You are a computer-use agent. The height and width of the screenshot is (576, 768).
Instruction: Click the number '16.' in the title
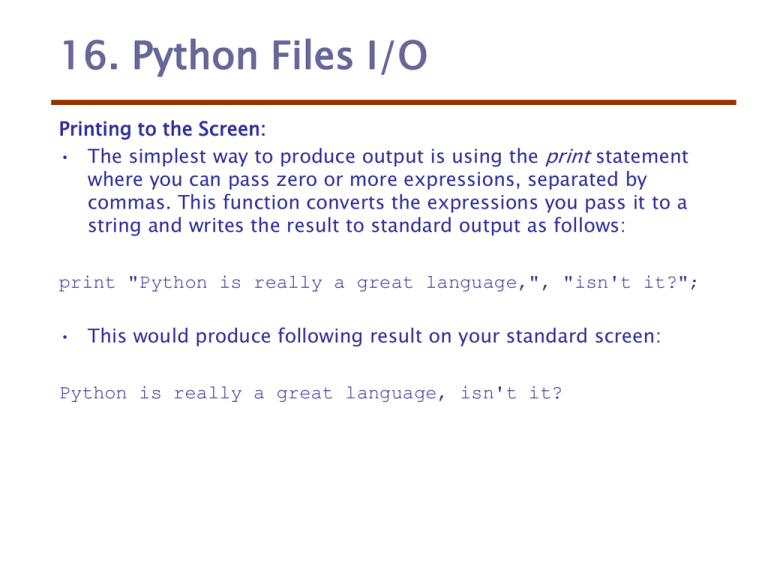click(x=91, y=55)
